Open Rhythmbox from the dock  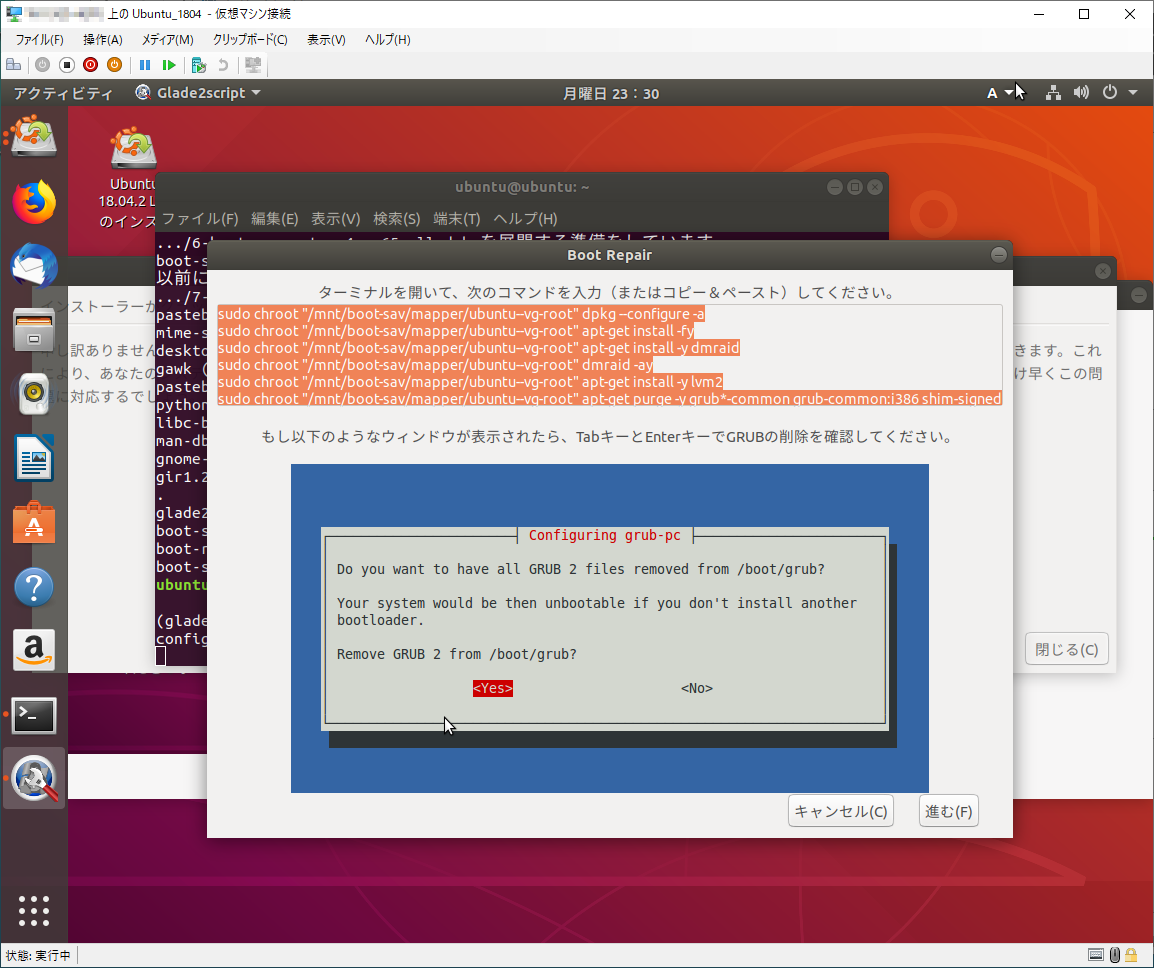tap(33, 394)
